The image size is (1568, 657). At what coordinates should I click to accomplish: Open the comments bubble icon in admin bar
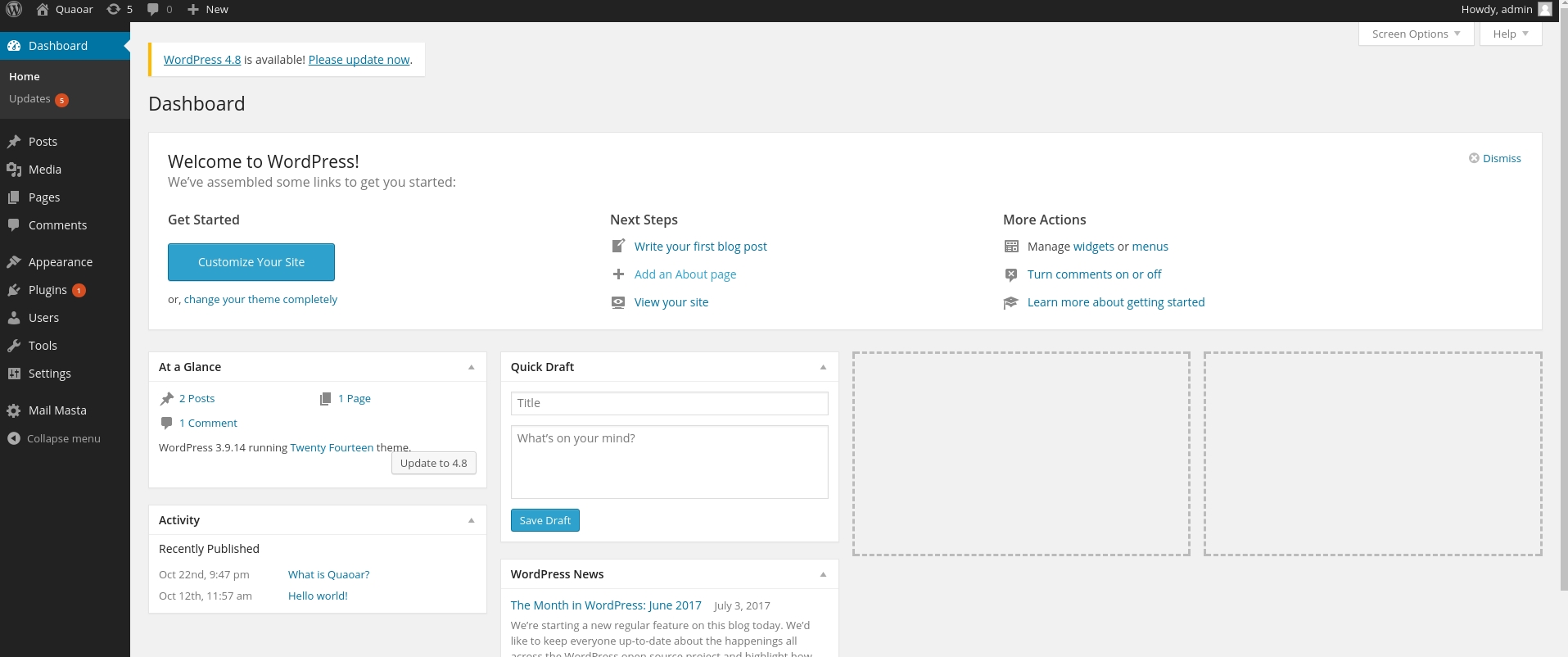153,10
